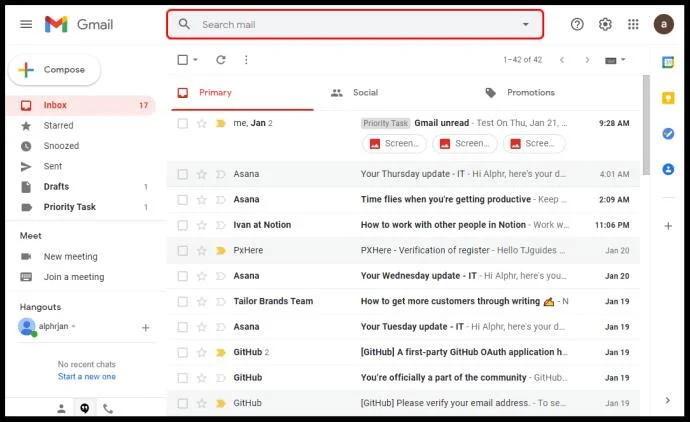Select the Ivan at Notion checkbox
The image size is (690, 422).
[183, 225]
